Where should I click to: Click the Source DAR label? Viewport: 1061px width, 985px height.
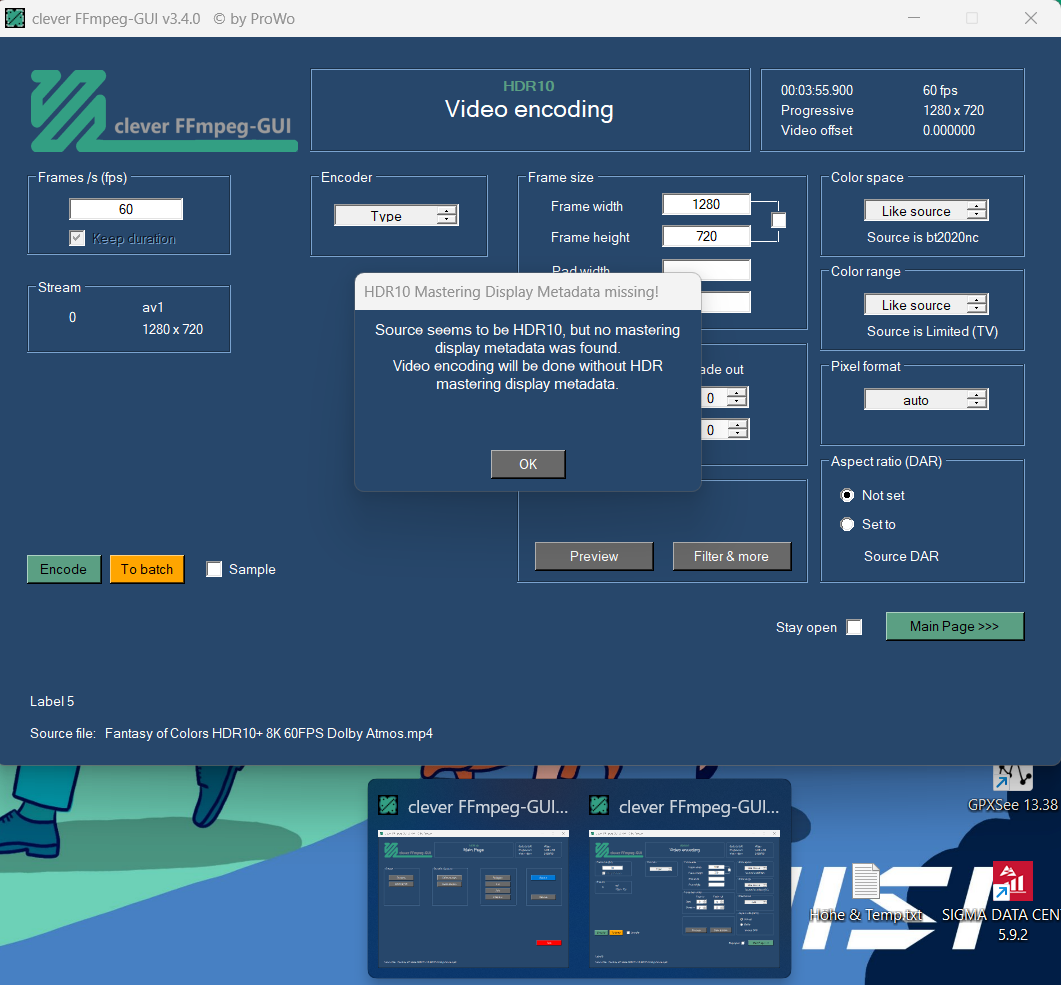[901, 556]
